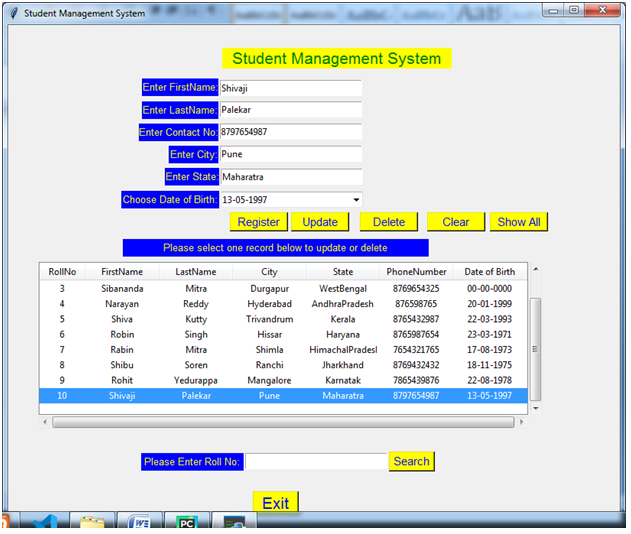Screen dimensions: 631x534
Task: Click the Contact No input field
Action: pyautogui.click(x=291, y=132)
